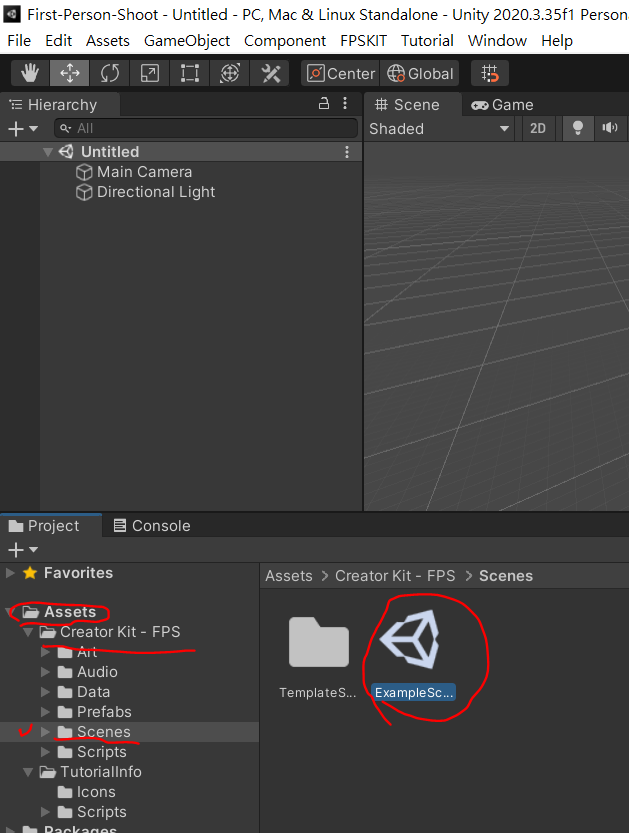Viewport: 629px width, 833px height.
Task: Select the Rect tool
Action: (190, 73)
